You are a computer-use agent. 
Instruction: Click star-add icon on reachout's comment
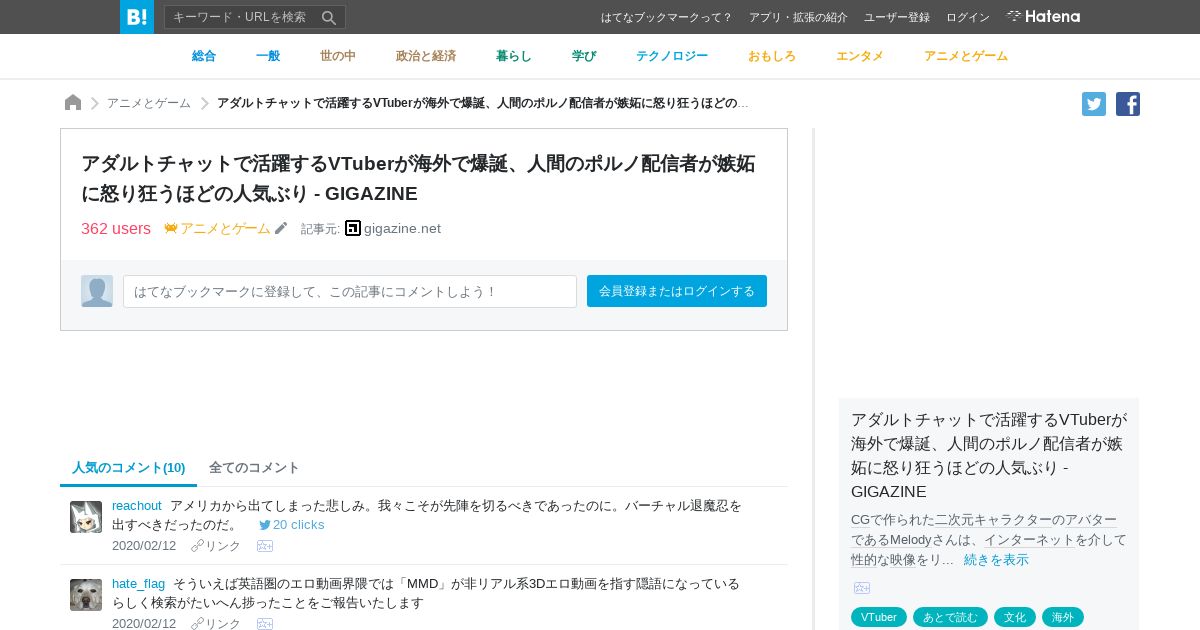pos(265,546)
